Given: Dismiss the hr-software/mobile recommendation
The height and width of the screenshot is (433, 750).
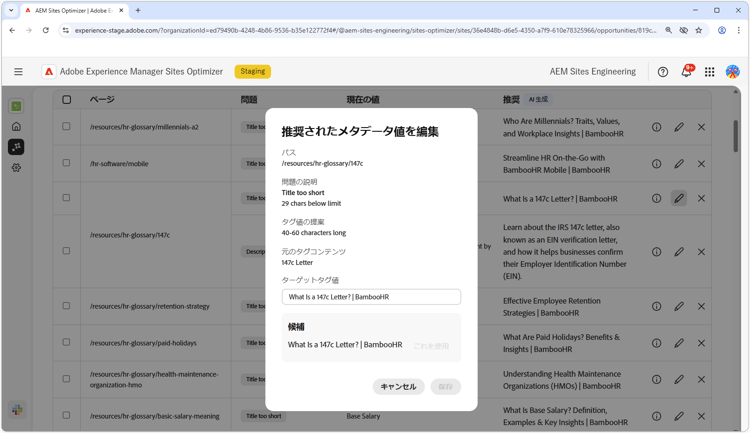Looking at the screenshot, I should tap(701, 164).
